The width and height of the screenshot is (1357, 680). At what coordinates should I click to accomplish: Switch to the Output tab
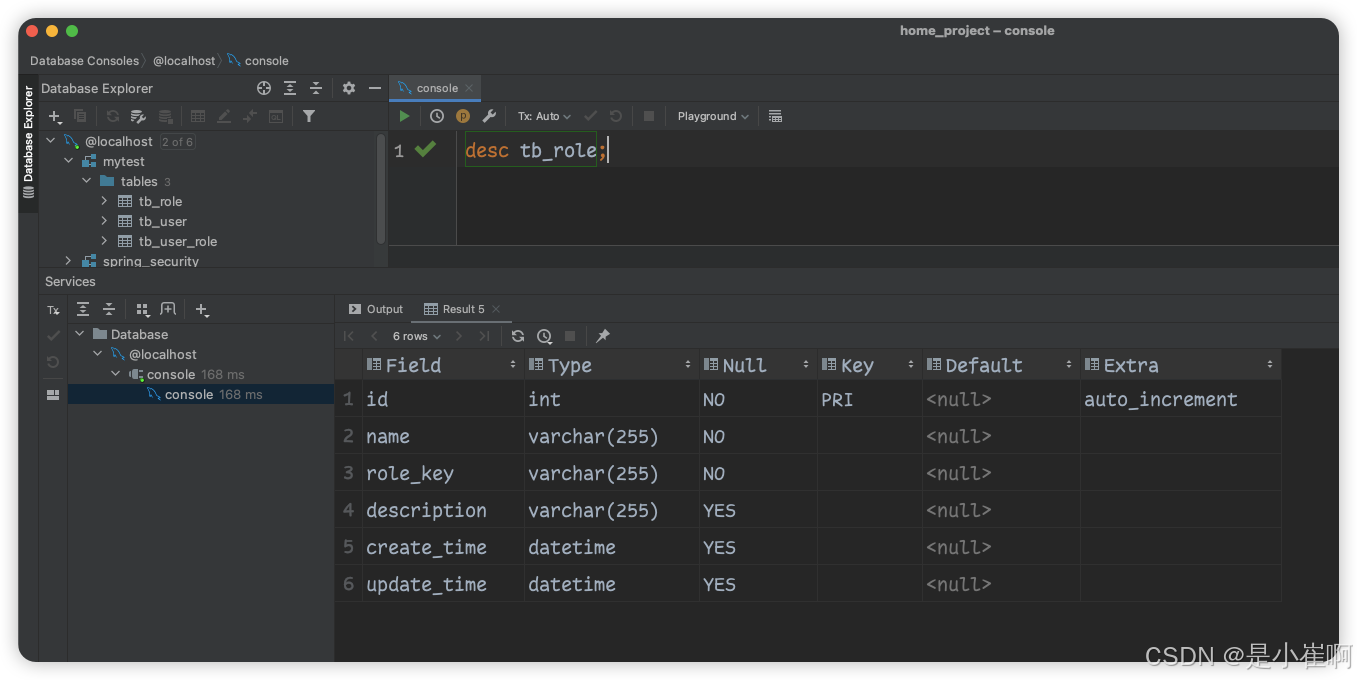376,309
